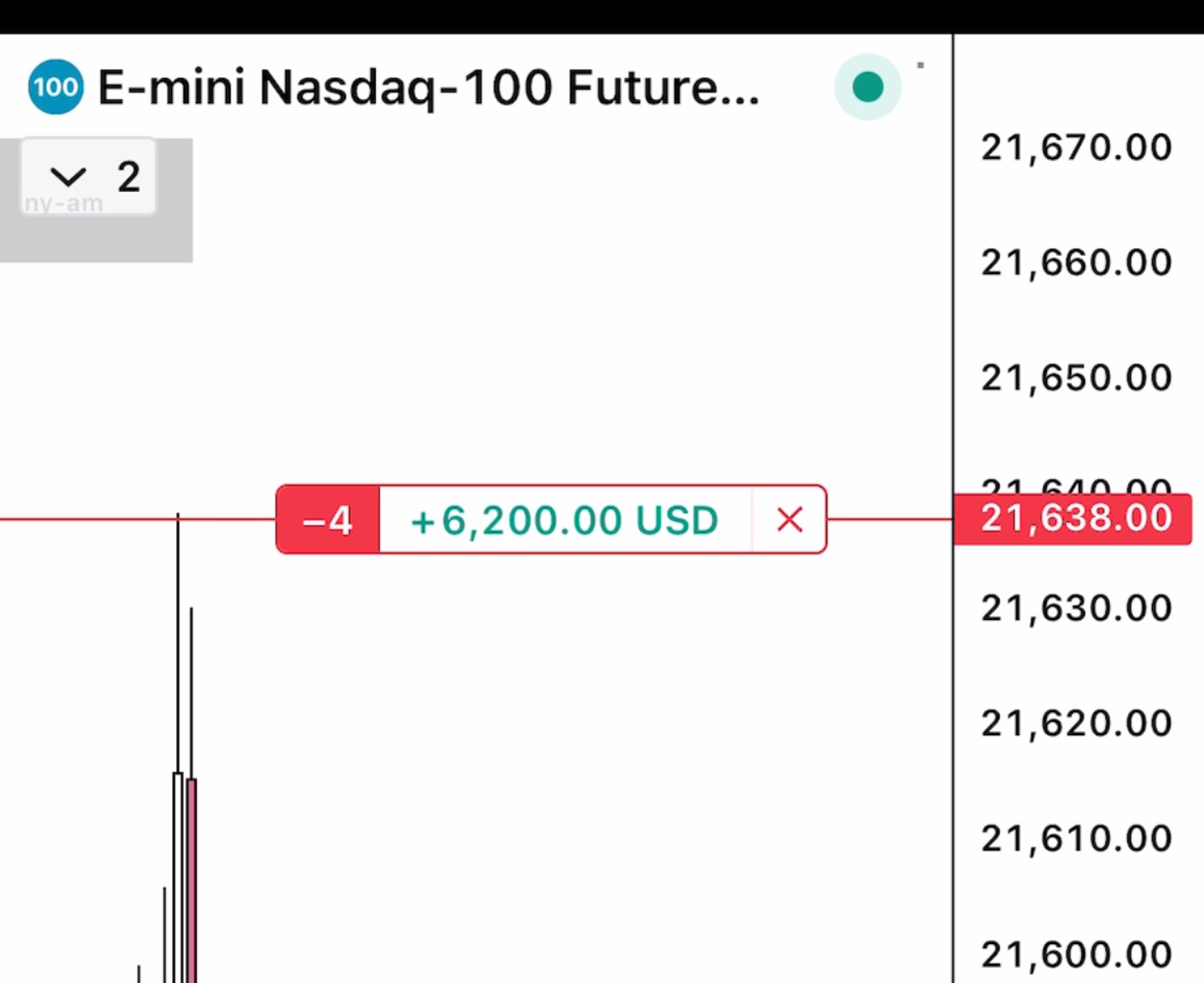Select the pink candlestick body on chart
Viewport: 1204px width, 983px height.
tap(192, 881)
